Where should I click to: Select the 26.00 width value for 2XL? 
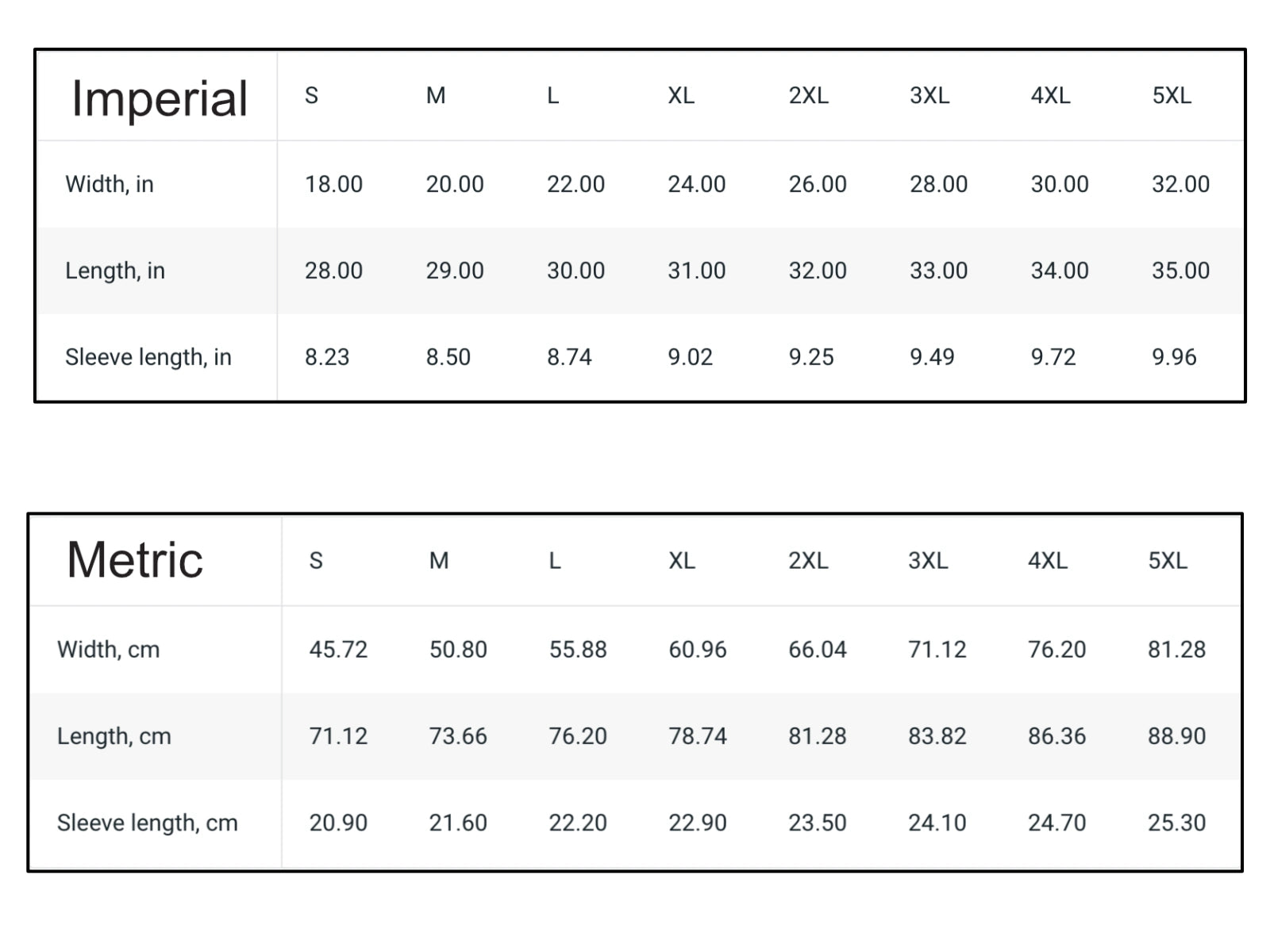pyautogui.click(x=818, y=184)
